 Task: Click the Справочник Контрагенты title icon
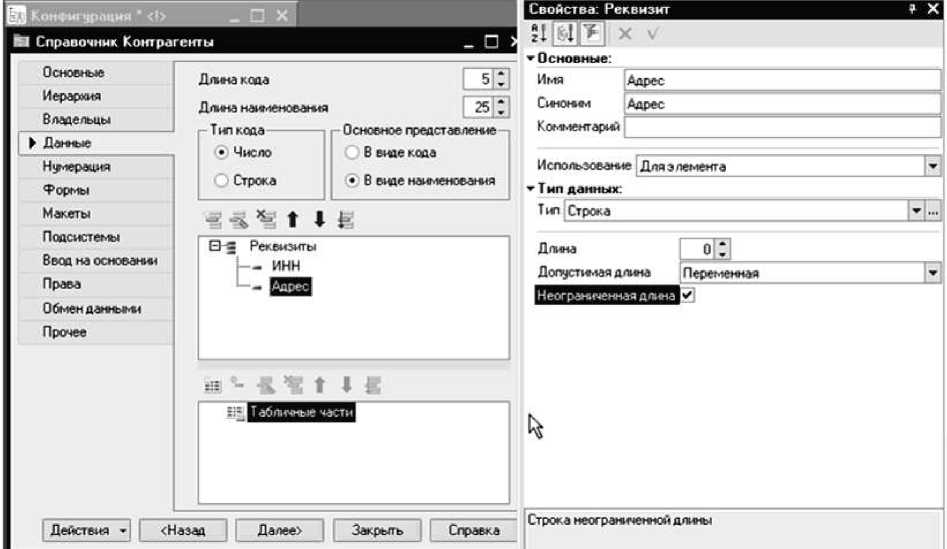tap(21, 41)
